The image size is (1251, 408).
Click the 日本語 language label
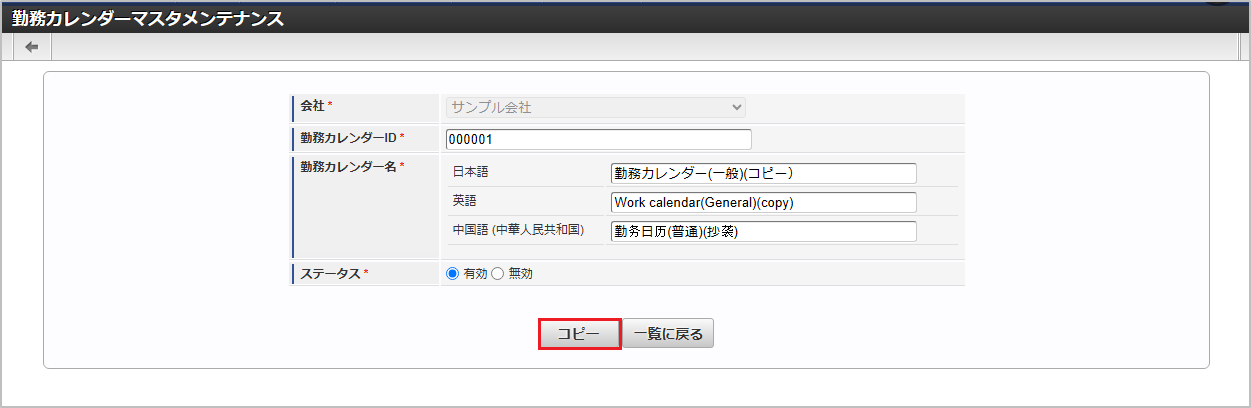pos(470,172)
